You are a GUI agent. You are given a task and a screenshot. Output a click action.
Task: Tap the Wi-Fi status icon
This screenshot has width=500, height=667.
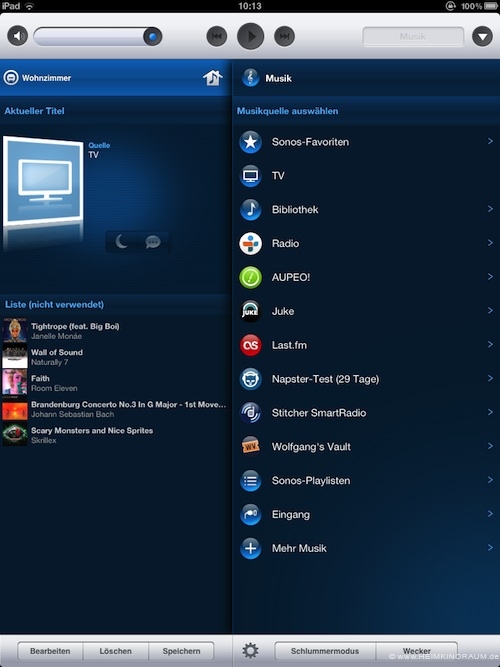[29, 6]
